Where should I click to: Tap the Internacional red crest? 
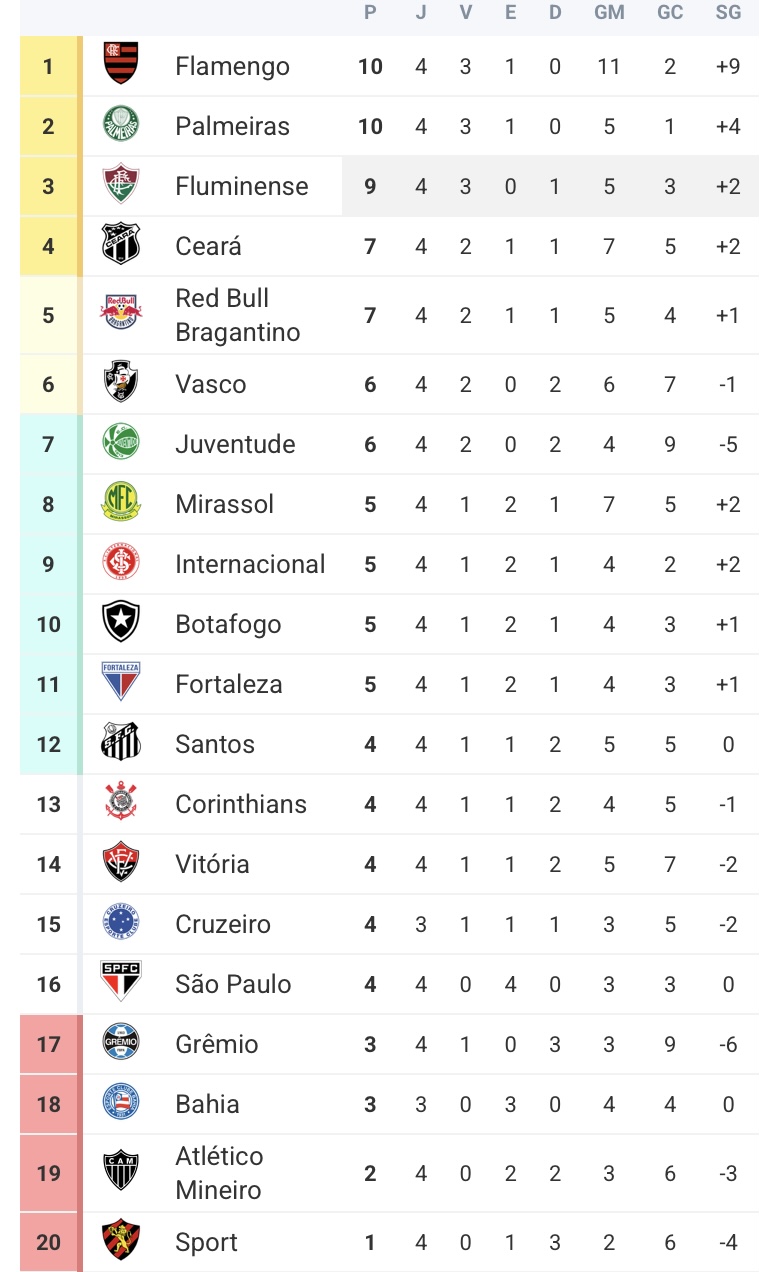121,564
